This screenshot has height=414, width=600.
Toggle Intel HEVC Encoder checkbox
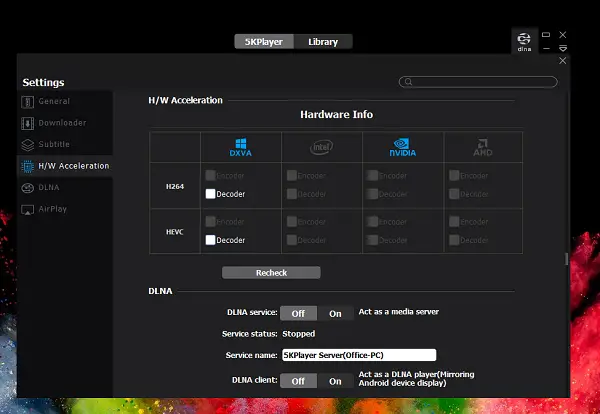[x=292, y=222]
